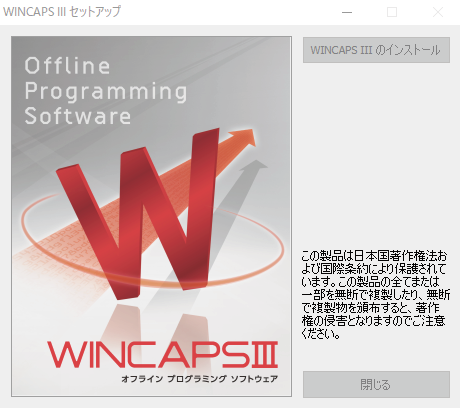Click the 'Software' heading text
The width and height of the screenshot is (460, 408).
coord(78,116)
